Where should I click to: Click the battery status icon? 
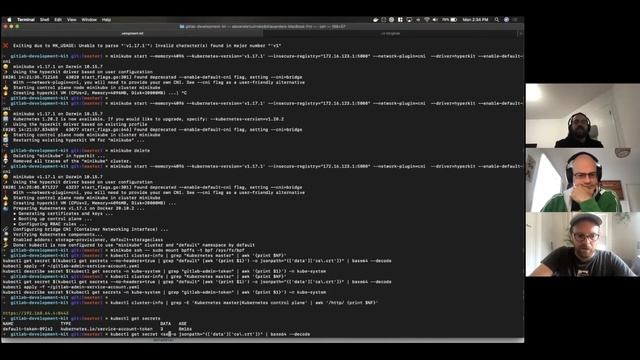453,20
